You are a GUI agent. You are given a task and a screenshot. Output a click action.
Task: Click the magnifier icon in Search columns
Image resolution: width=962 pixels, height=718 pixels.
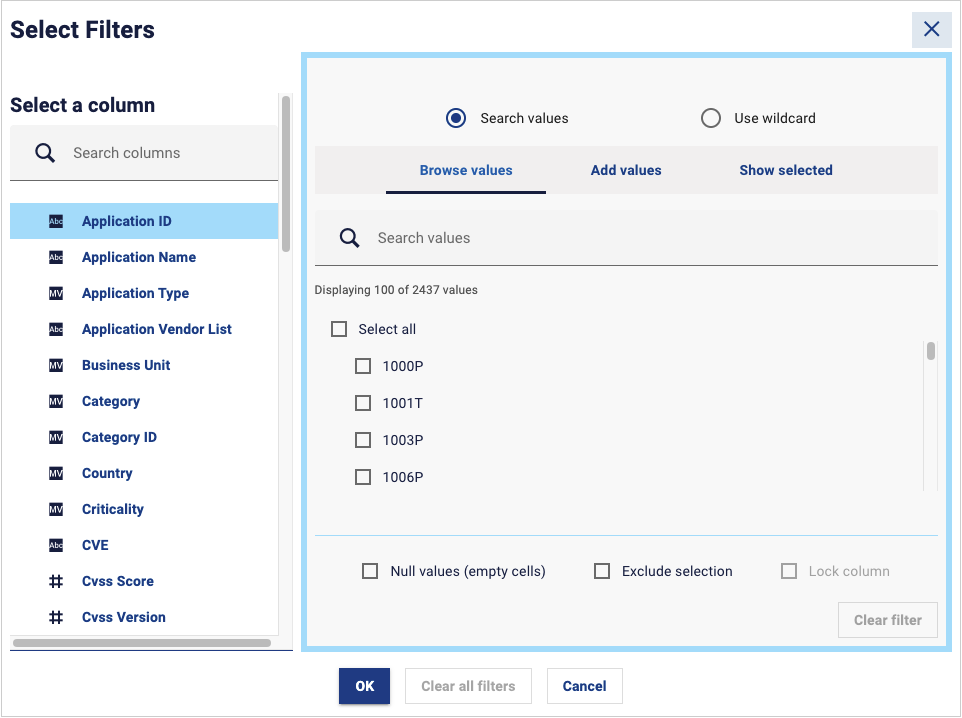[45, 153]
